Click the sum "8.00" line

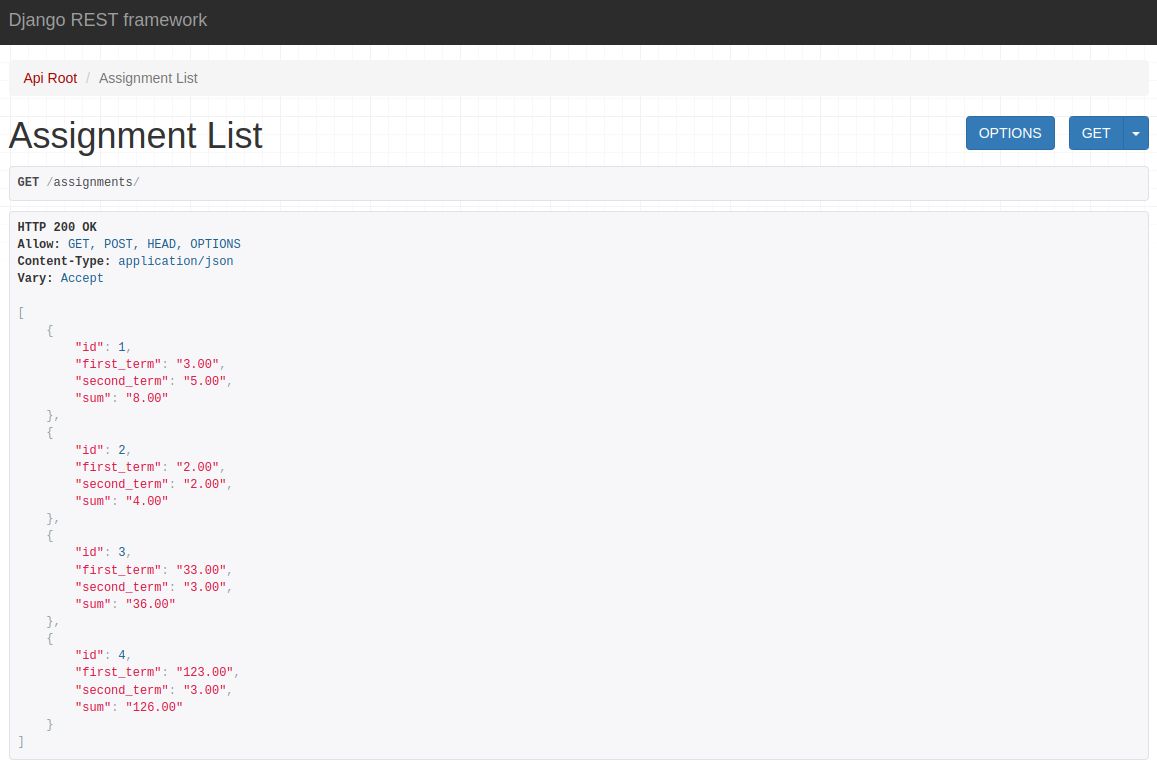[122, 398]
